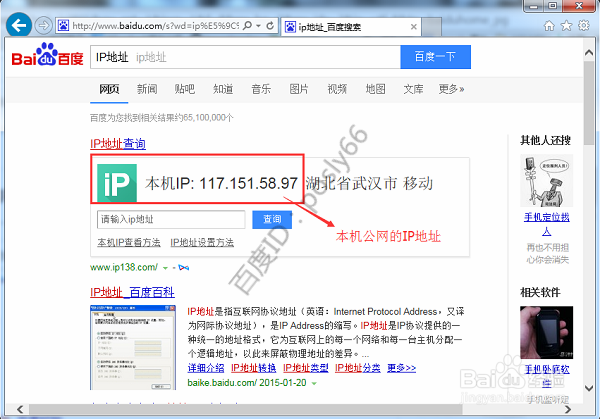Open the browser home page icon

tap(549, 26)
